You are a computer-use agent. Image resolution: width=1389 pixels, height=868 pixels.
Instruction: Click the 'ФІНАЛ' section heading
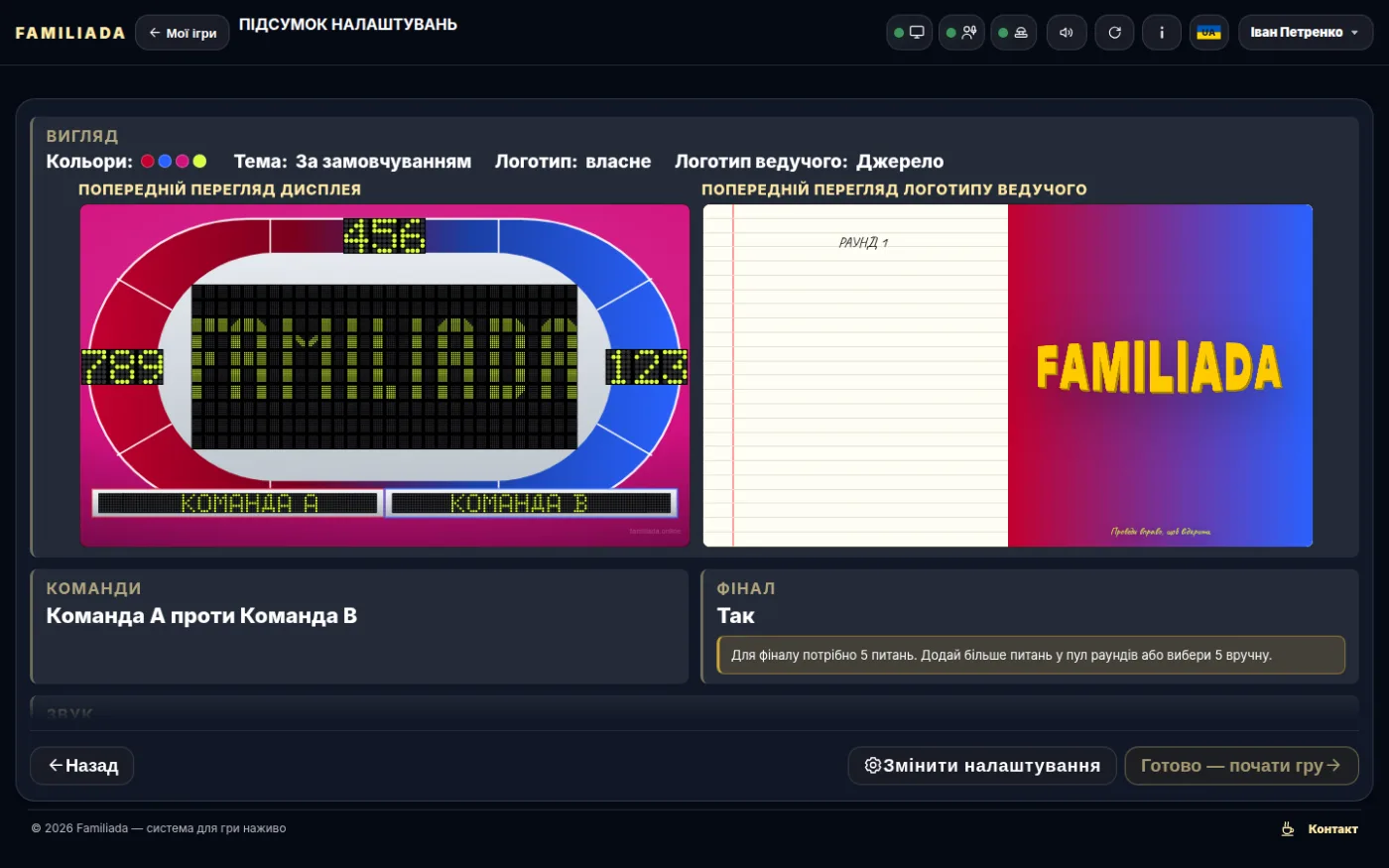tap(746, 588)
